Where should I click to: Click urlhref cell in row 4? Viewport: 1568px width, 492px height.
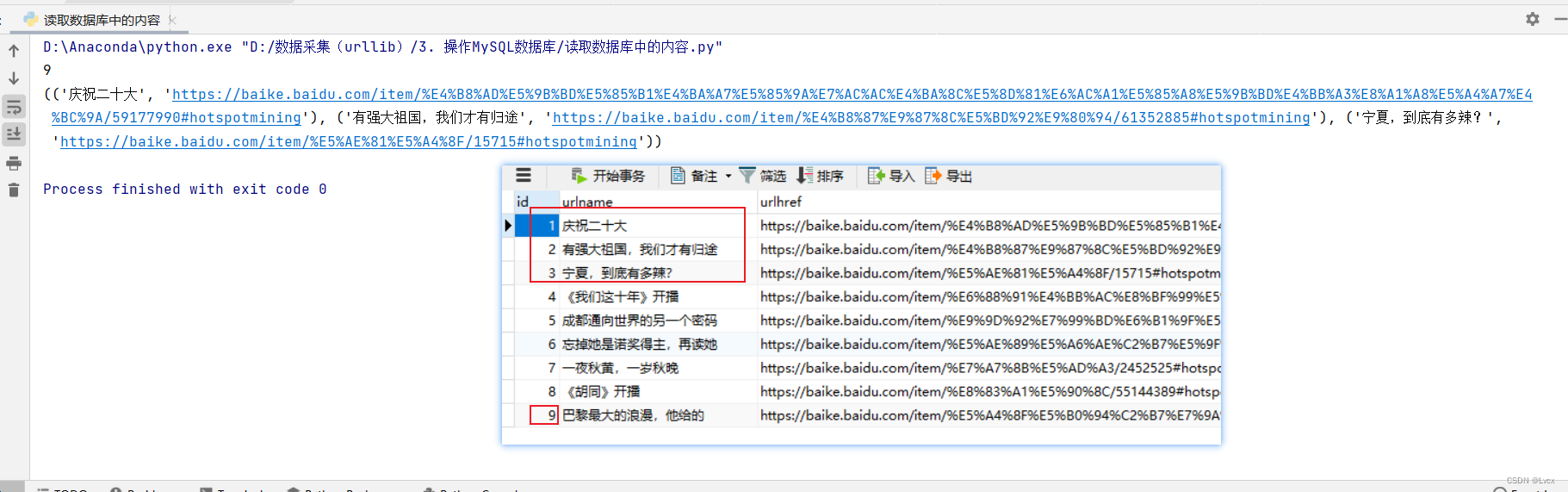989,296
